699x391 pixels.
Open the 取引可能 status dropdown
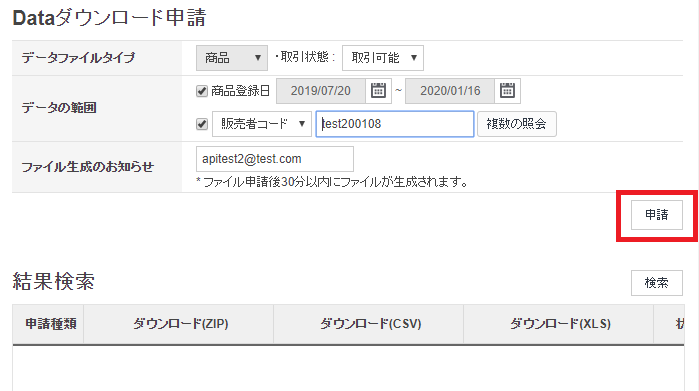(x=382, y=58)
